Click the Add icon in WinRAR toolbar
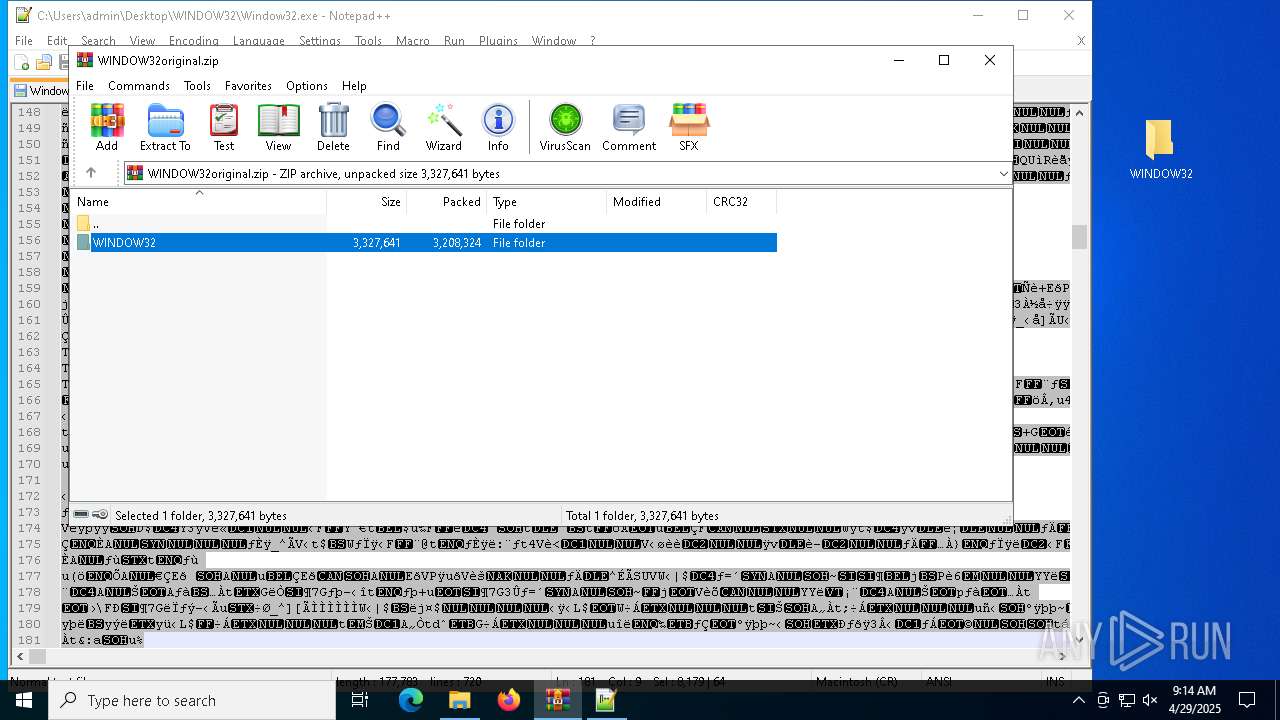The height and width of the screenshot is (720, 1280). pos(107,127)
